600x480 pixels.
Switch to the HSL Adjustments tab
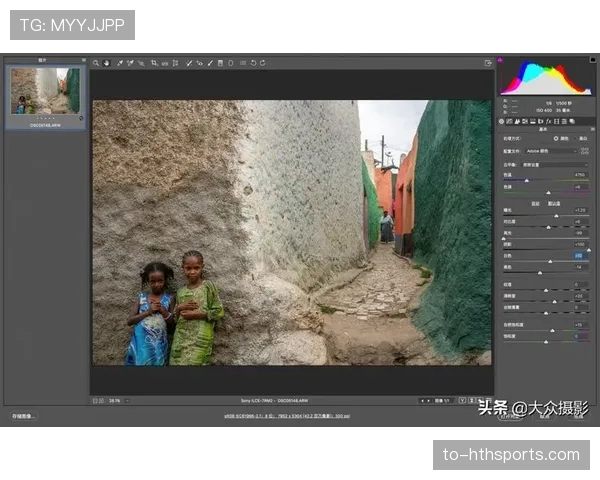pyautogui.click(x=525, y=121)
